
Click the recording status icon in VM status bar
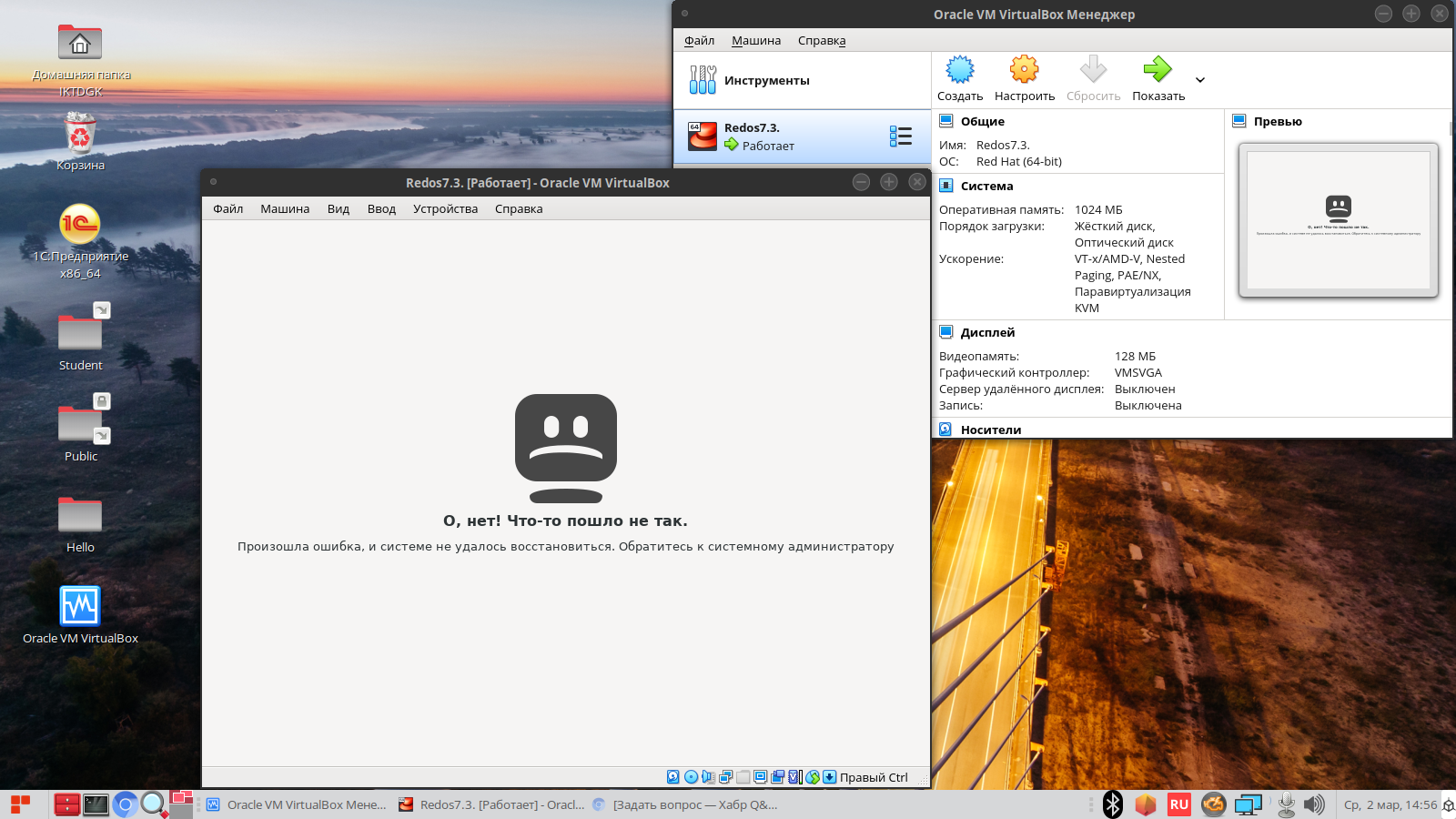pos(777,777)
